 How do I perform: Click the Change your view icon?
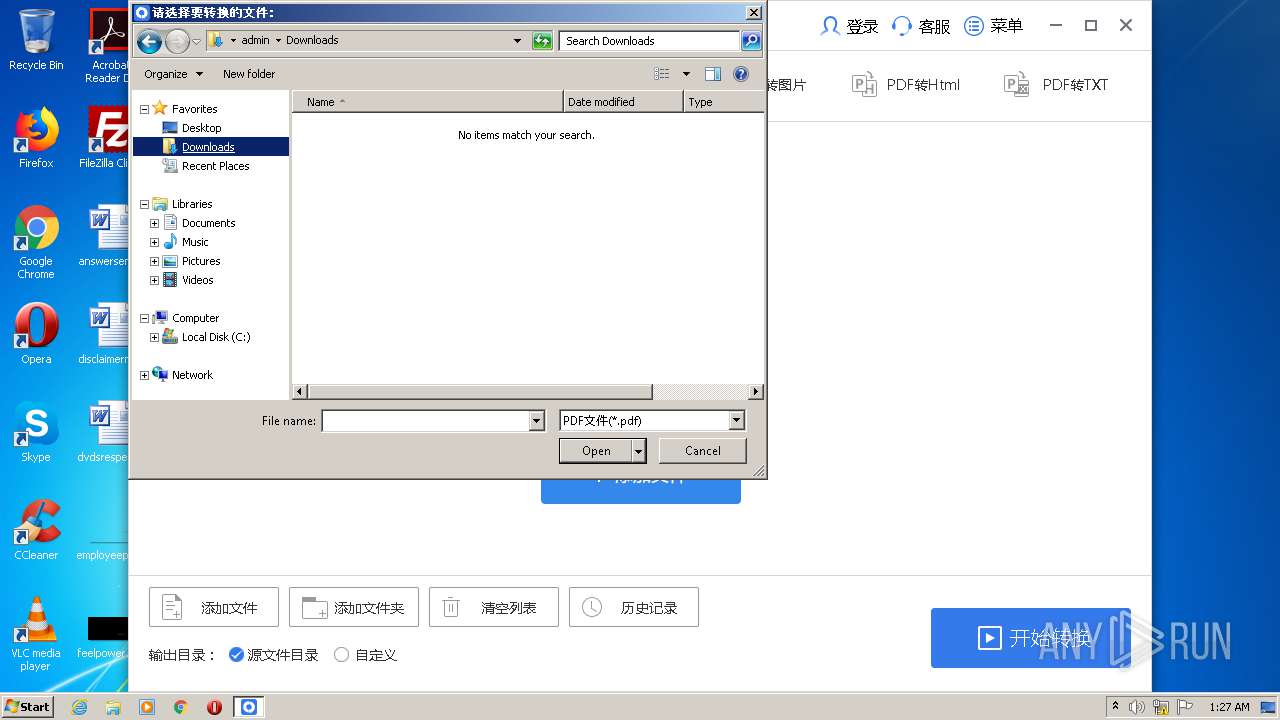[661, 74]
